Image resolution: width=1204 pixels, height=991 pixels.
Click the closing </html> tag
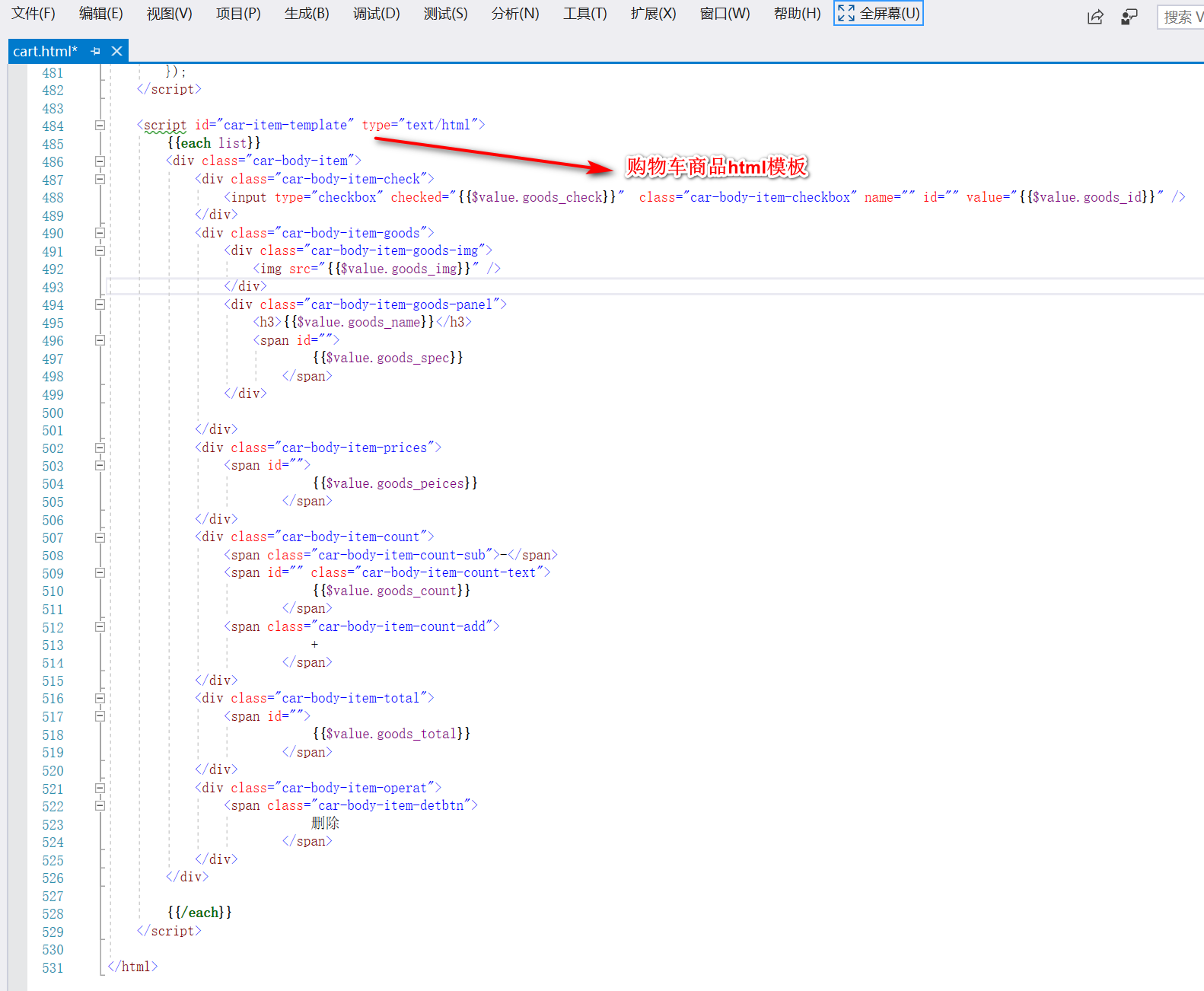pos(132,967)
